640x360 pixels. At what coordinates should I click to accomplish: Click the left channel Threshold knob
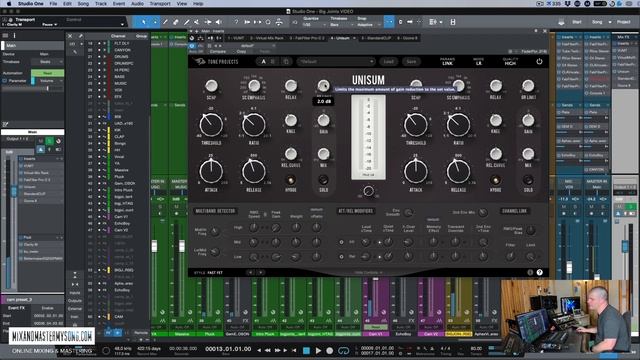tap(211, 125)
